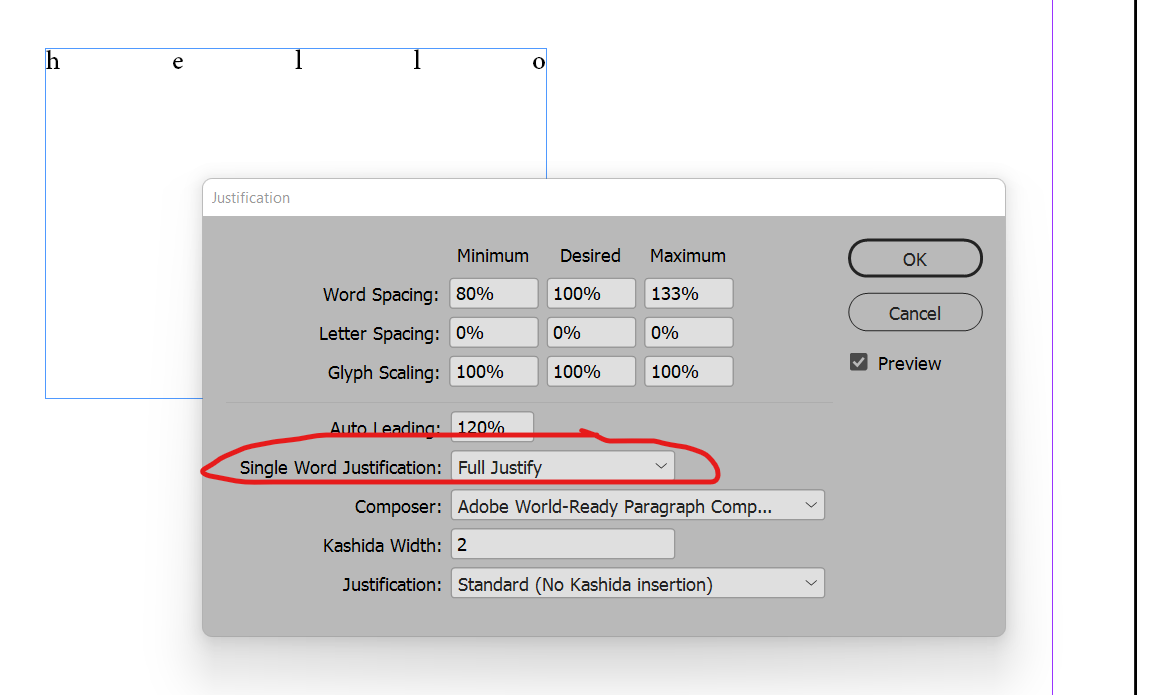Edit the Letter Spacing minimum field
This screenshot has height=695, width=1157.
tap(494, 333)
